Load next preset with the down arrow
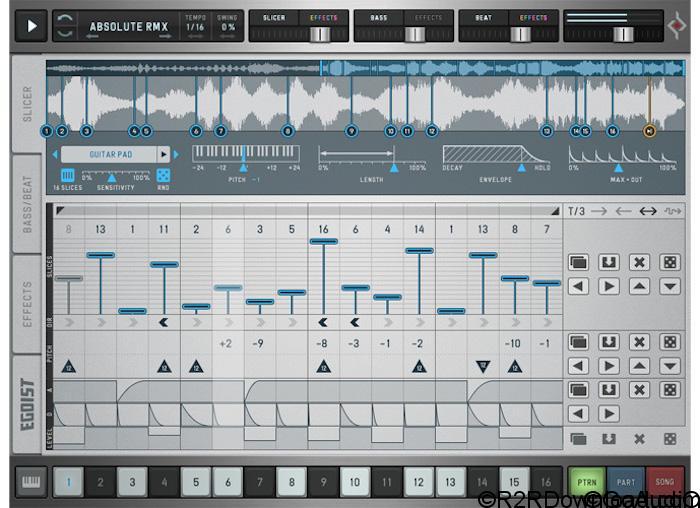Screen dimensions: 700x508 pos(65,33)
